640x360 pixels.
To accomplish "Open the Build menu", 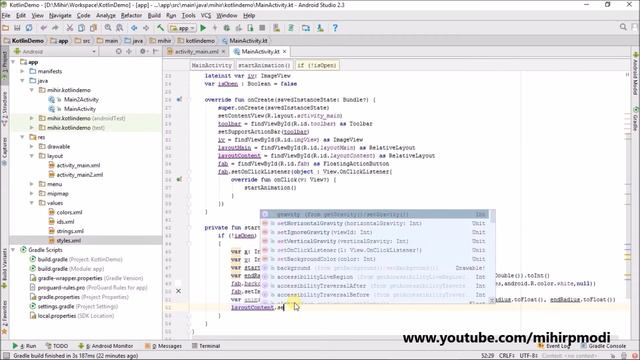I will click(154, 16).
